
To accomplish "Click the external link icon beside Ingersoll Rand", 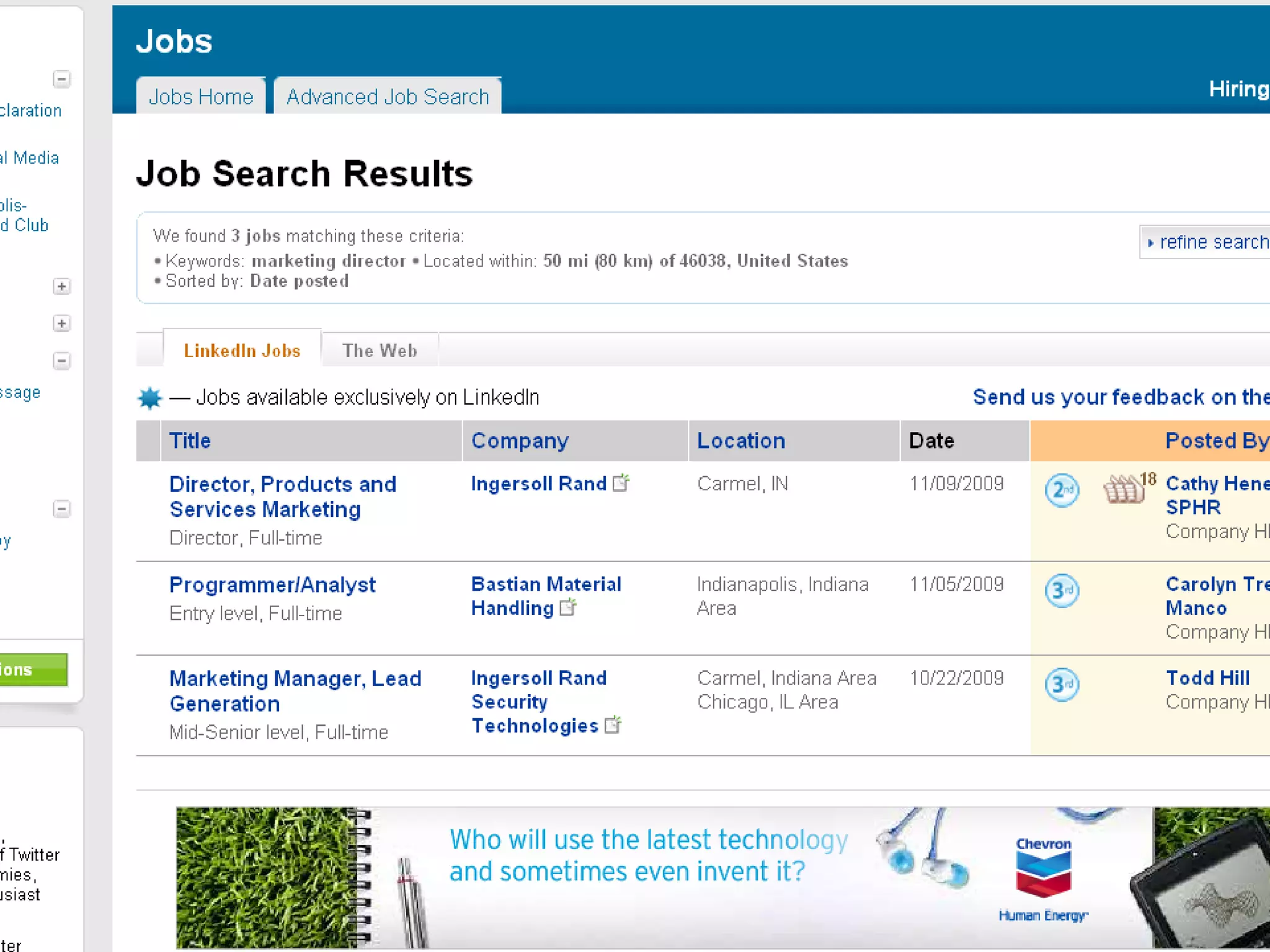I will (621, 483).
